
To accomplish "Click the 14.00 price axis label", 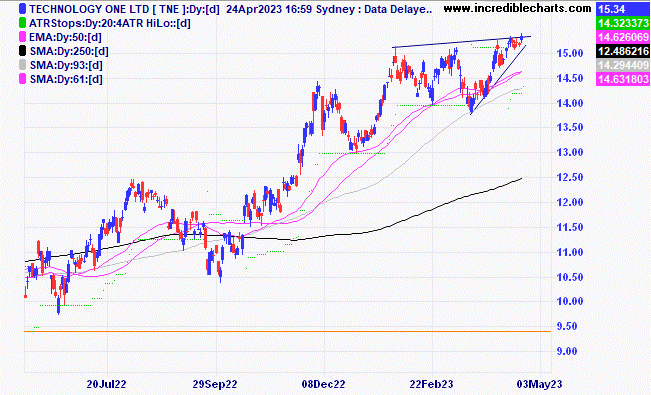I will tap(570, 103).
